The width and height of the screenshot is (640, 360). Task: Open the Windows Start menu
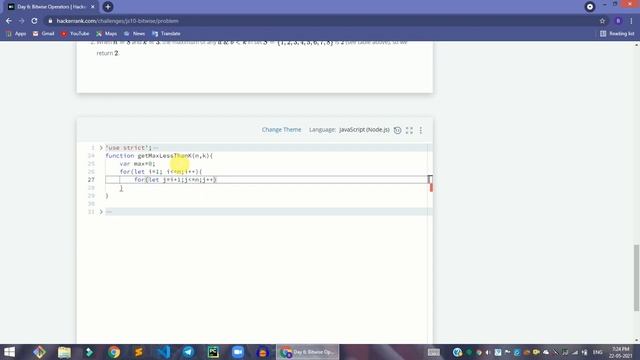(x=9, y=352)
